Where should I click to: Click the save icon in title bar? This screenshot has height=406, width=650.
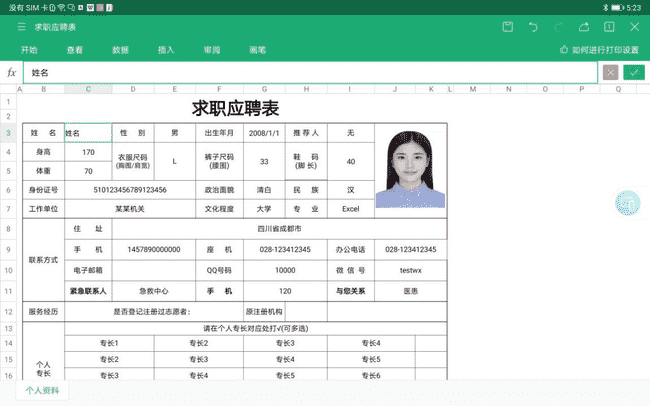coord(508,26)
